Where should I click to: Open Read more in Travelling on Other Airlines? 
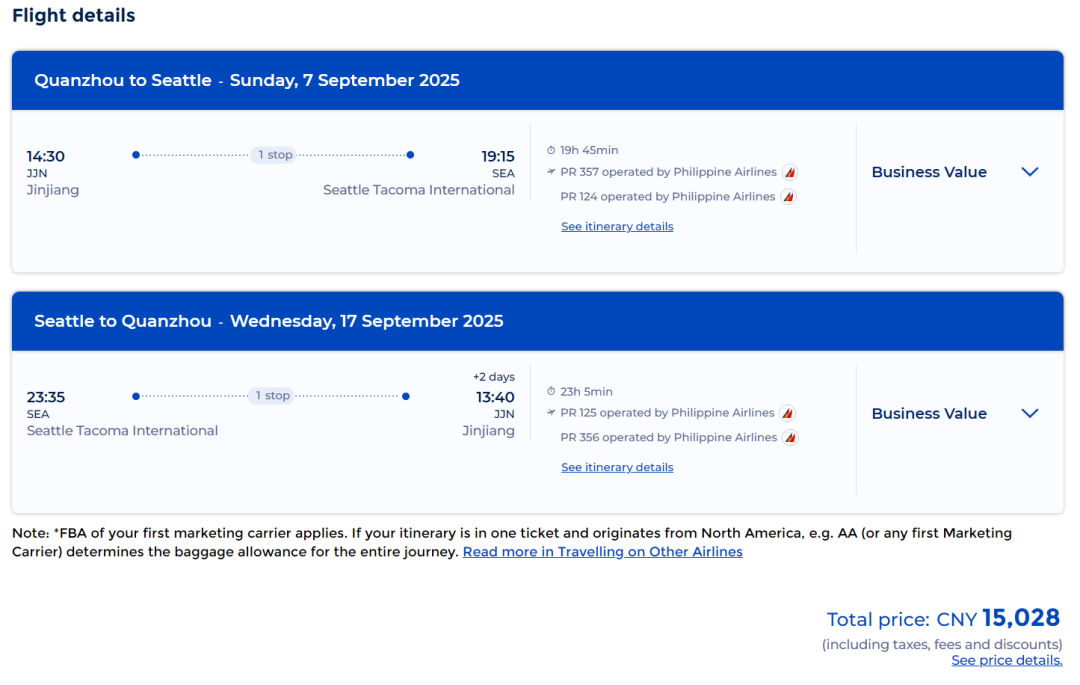pyautogui.click(x=602, y=552)
